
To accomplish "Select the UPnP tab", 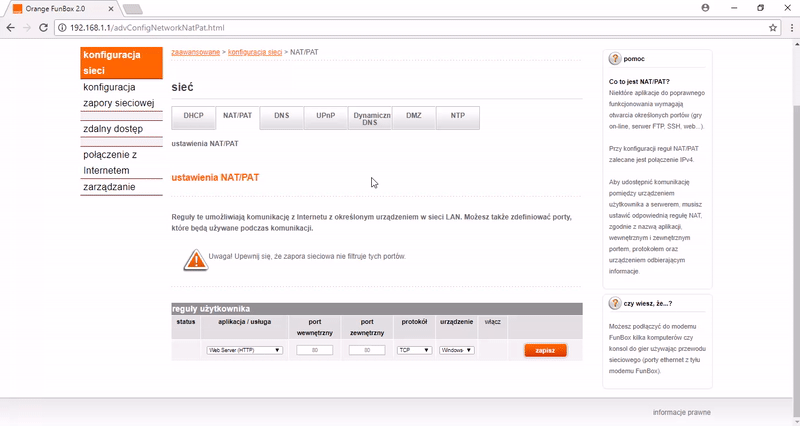I will [x=325, y=117].
